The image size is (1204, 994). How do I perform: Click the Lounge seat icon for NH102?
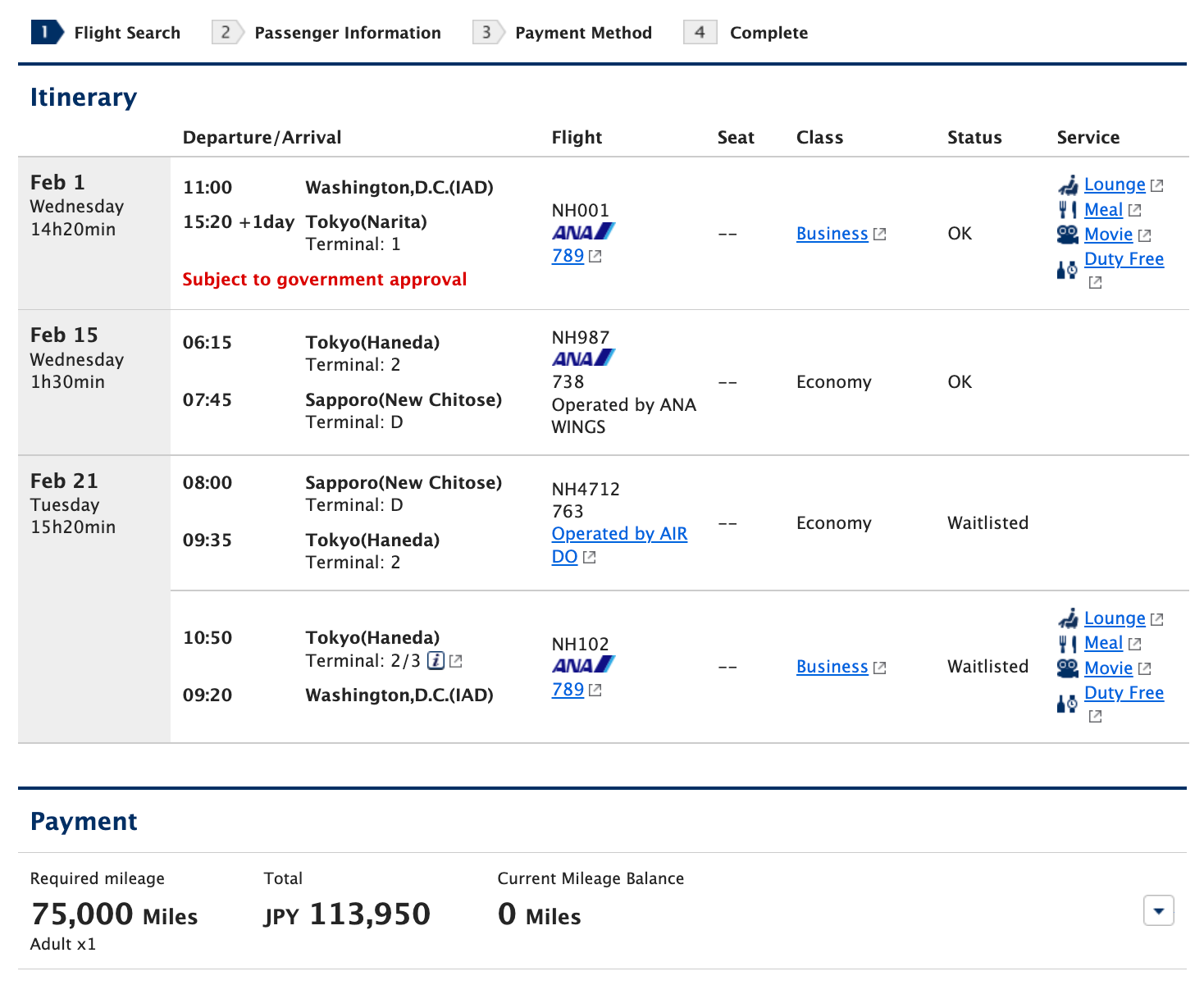(1068, 618)
